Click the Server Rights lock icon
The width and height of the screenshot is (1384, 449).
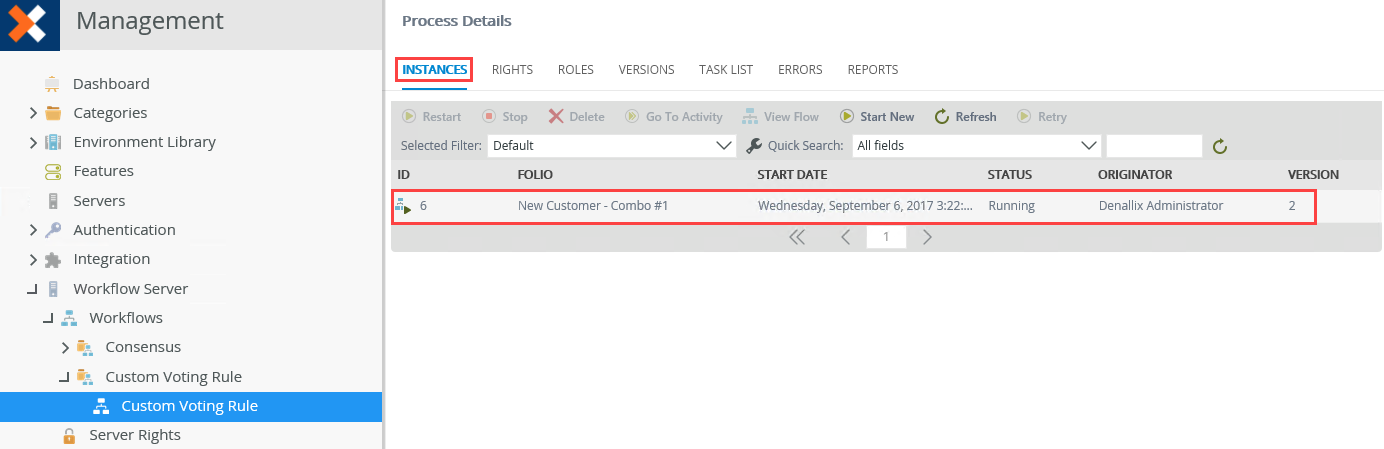[x=69, y=435]
